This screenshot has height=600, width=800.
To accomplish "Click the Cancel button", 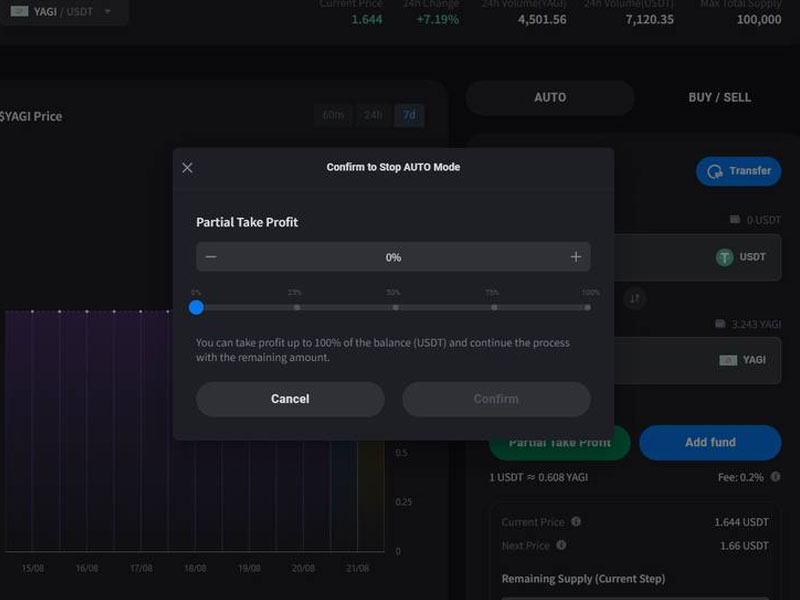I will click(290, 399).
